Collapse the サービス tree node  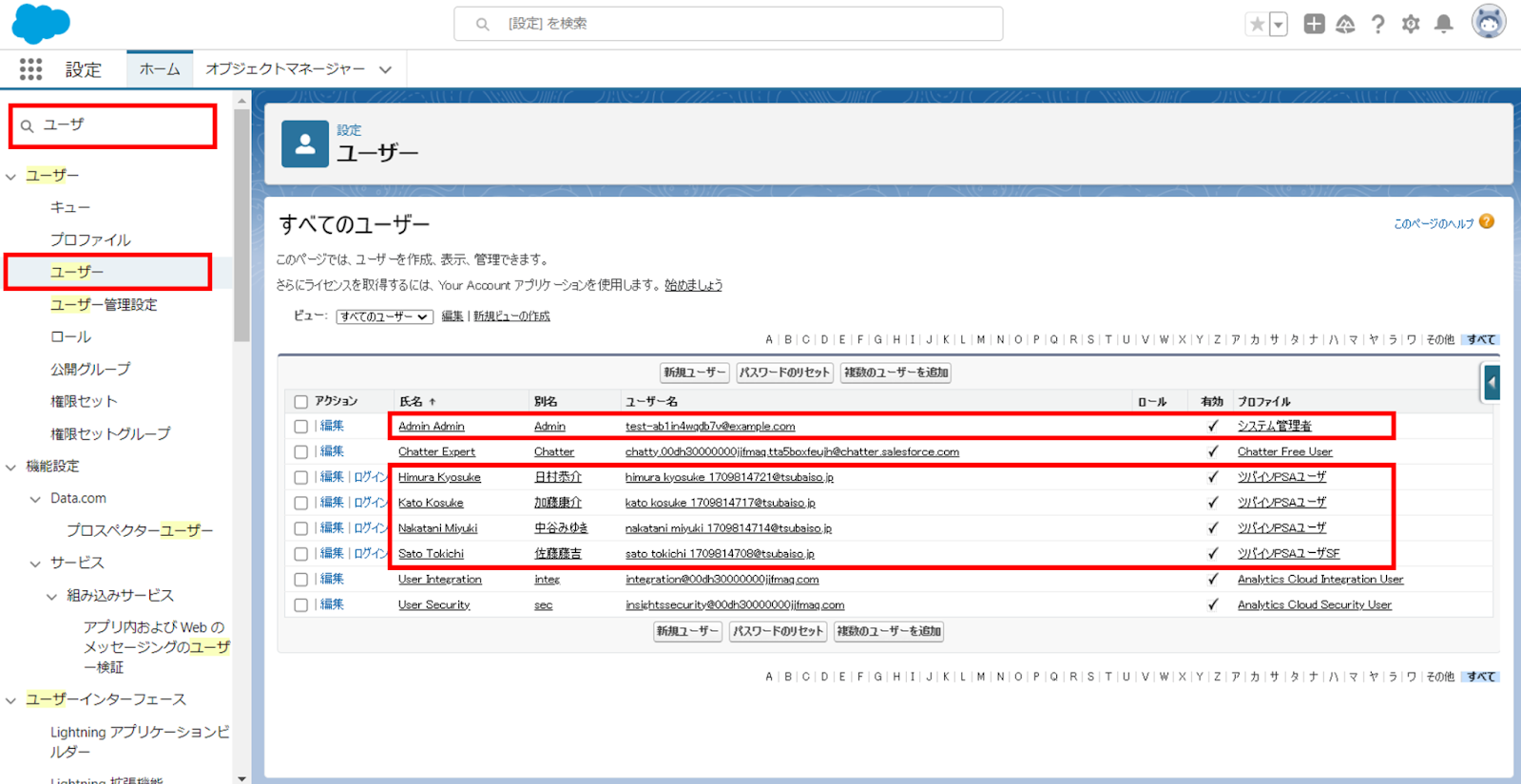pyautogui.click(x=35, y=564)
